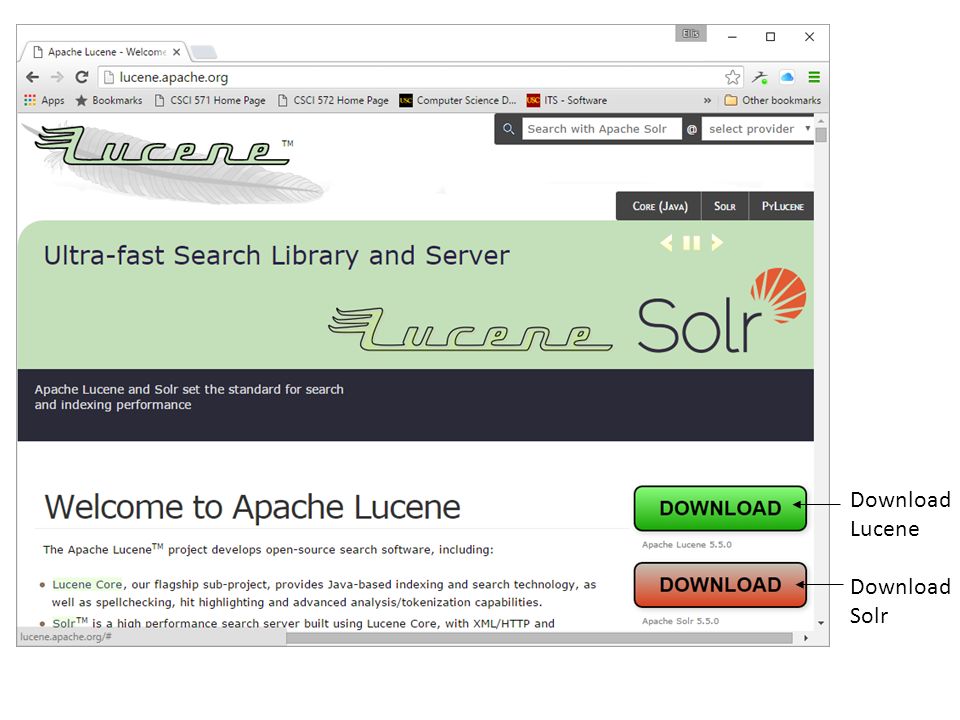Click the blue cloud extension icon
This screenshot has height=720, width=960.
(787, 77)
